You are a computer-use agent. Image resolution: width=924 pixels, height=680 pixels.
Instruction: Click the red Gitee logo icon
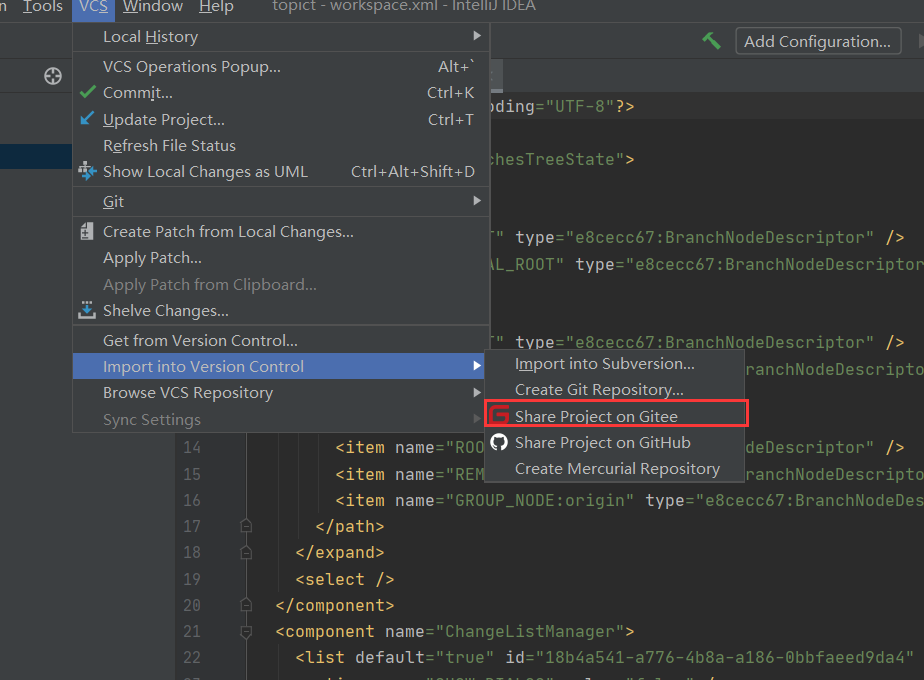[x=499, y=415]
